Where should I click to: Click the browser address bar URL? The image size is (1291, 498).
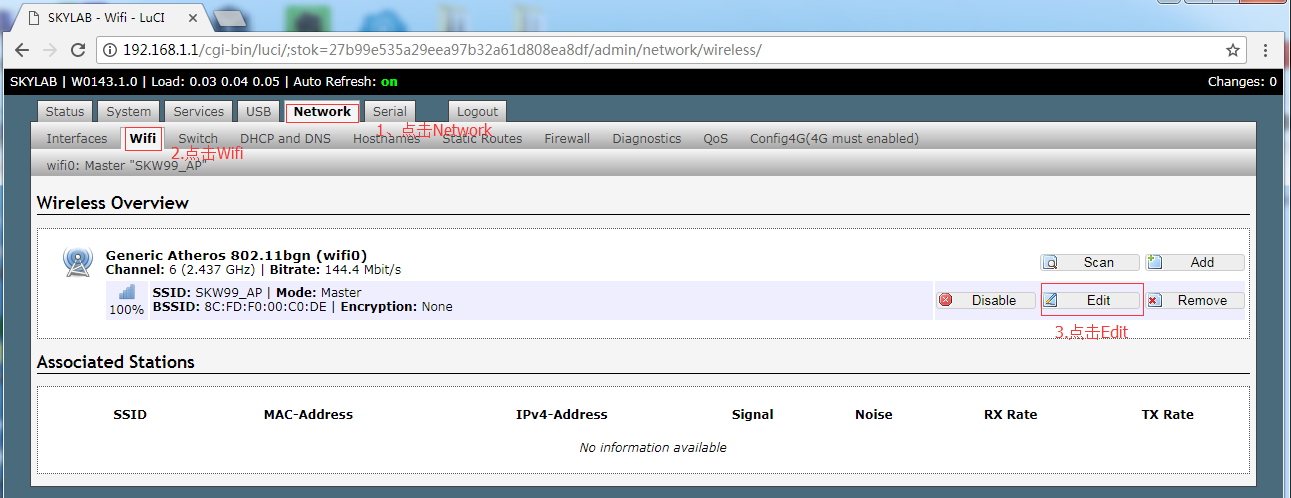point(440,50)
